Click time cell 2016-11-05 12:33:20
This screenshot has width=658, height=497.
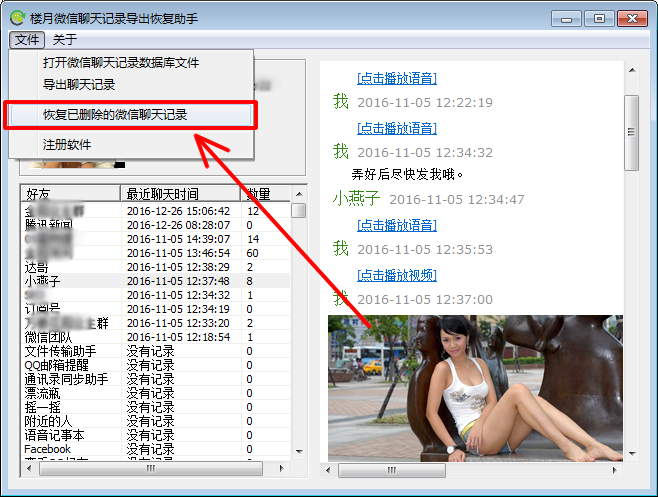pos(179,323)
